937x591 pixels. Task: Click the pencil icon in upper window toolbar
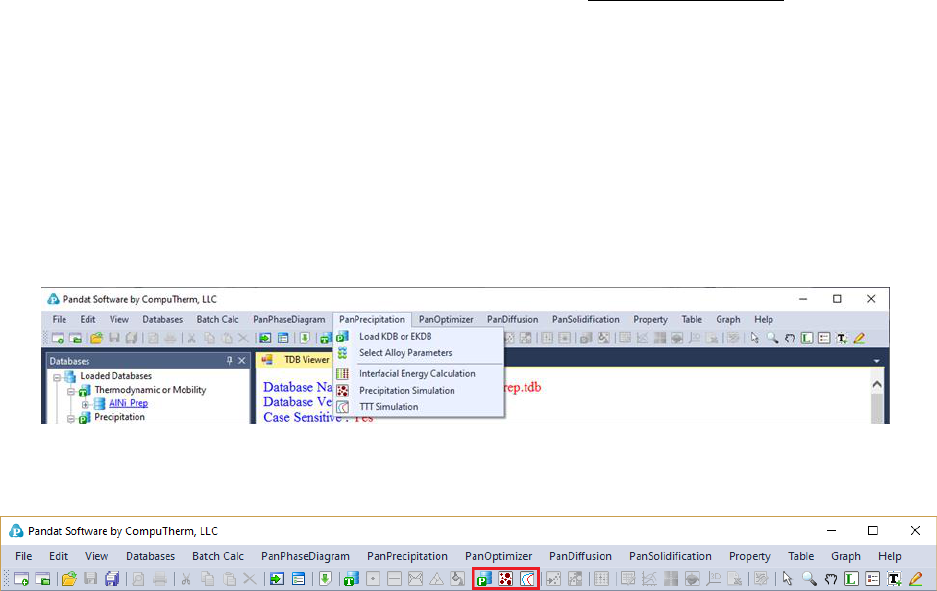pyautogui.click(x=859, y=338)
